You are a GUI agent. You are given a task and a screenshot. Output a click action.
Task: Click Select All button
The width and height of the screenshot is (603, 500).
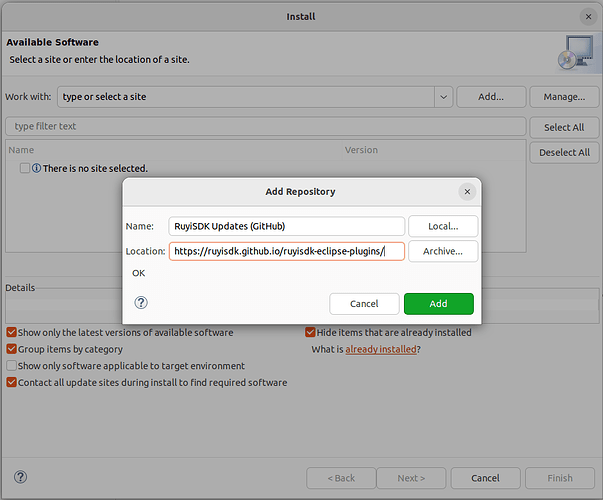click(564, 127)
